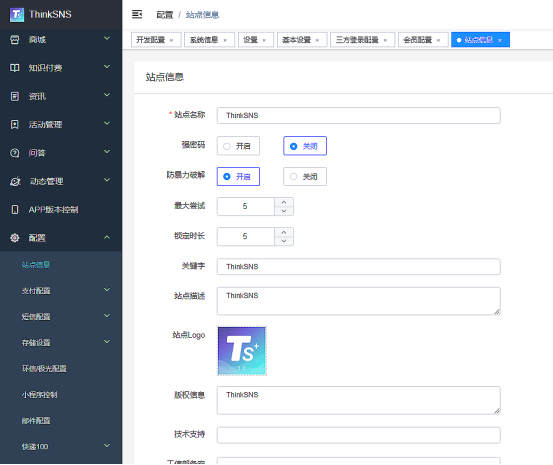Expand the 短信配置 submenu chevron

click(x=107, y=315)
